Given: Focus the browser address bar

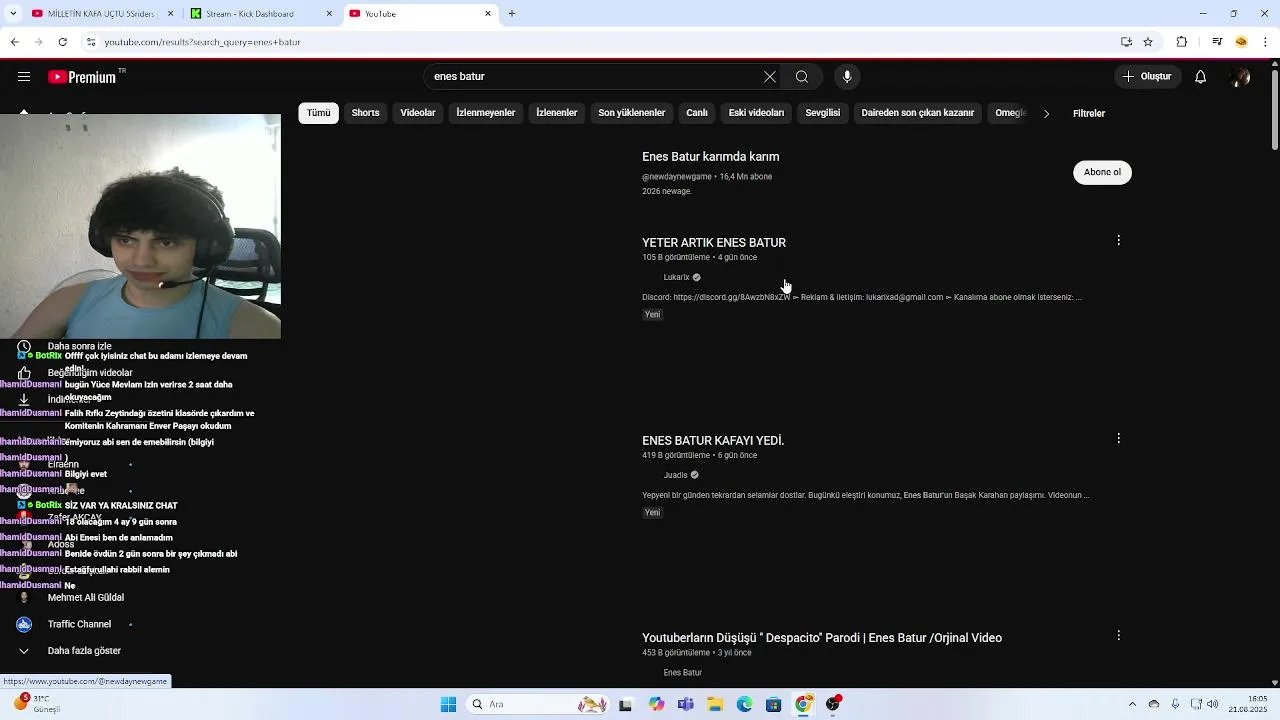Looking at the screenshot, I should tap(600, 42).
